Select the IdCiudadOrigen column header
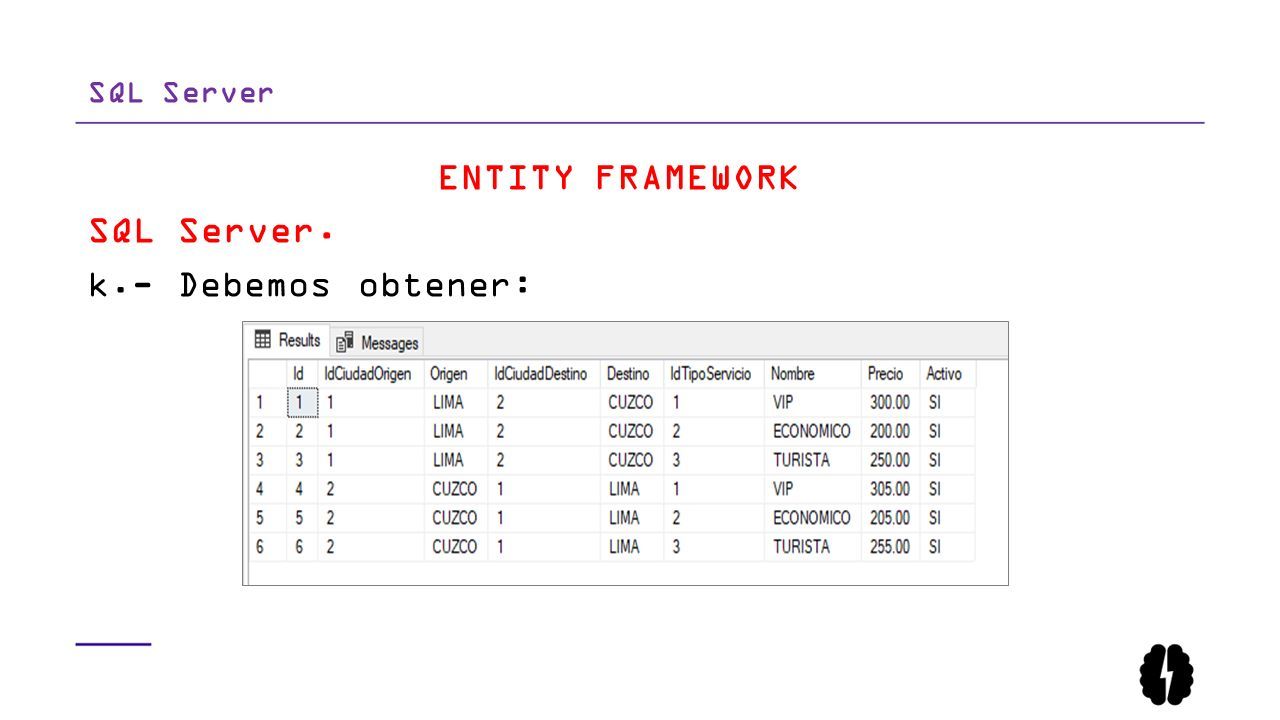The image size is (1280, 720). (x=370, y=374)
